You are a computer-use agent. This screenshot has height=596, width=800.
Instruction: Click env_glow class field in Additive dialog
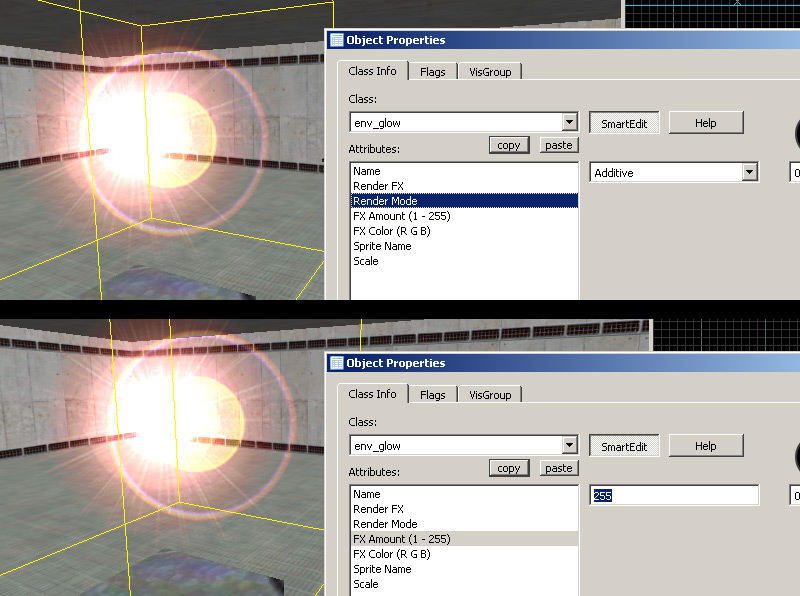click(x=464, y=122)
